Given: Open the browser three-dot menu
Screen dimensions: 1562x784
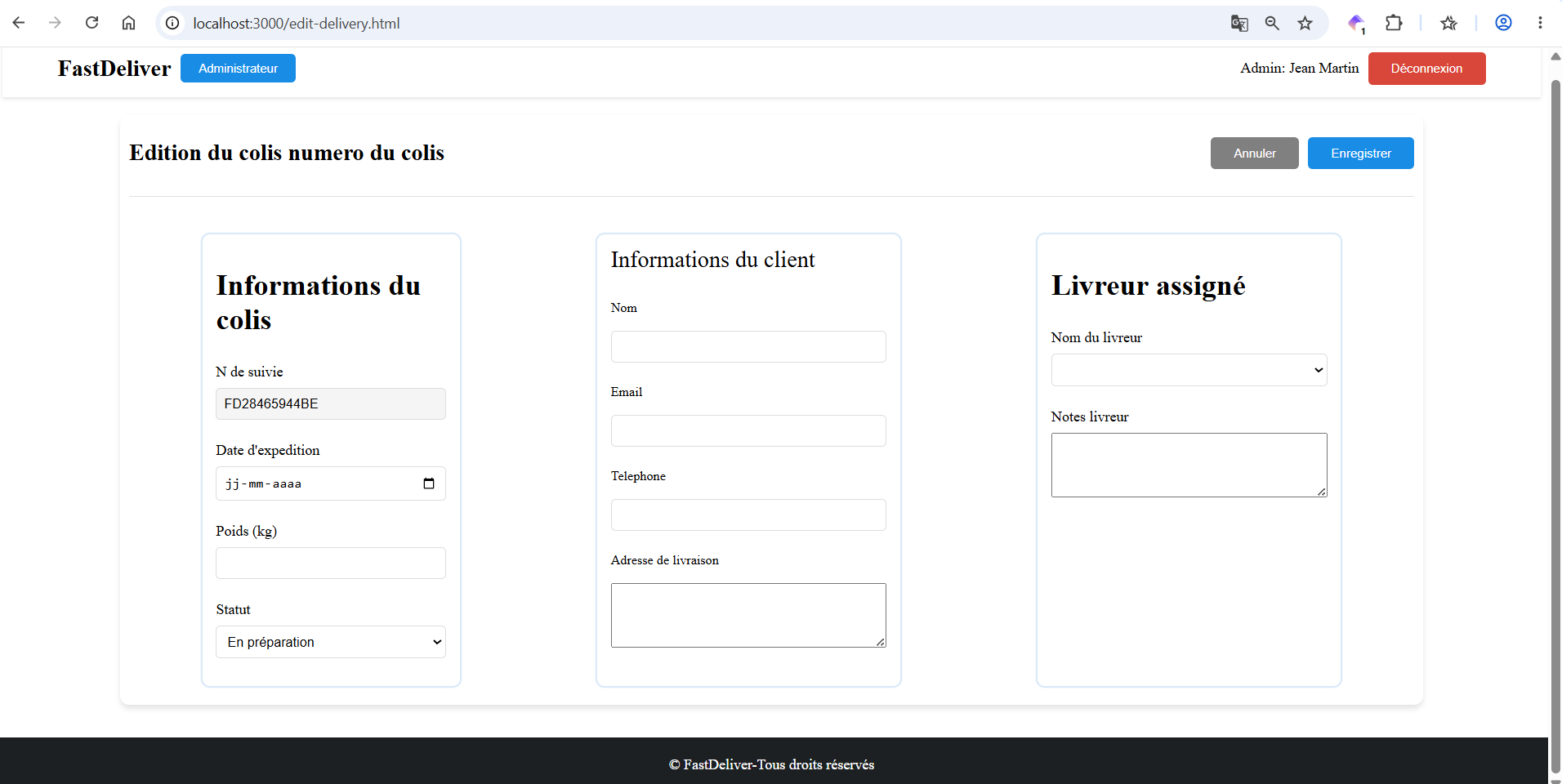Looking at the screenshot, I should point(1540,23).
